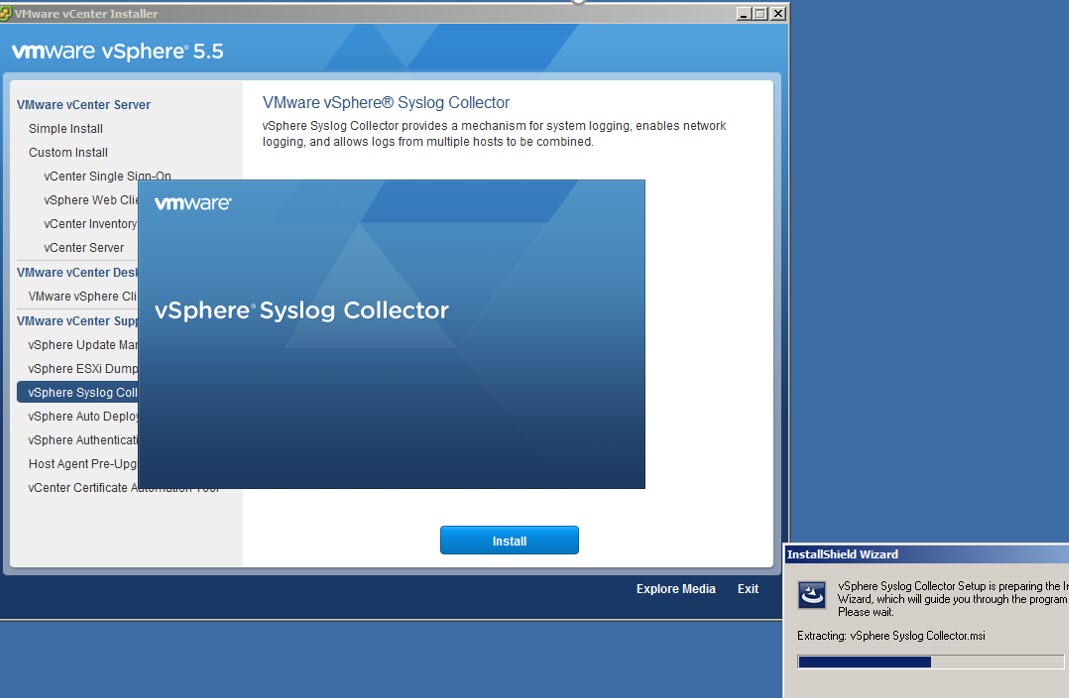Select vCenter Inventory Service entry

coord(90,224)
